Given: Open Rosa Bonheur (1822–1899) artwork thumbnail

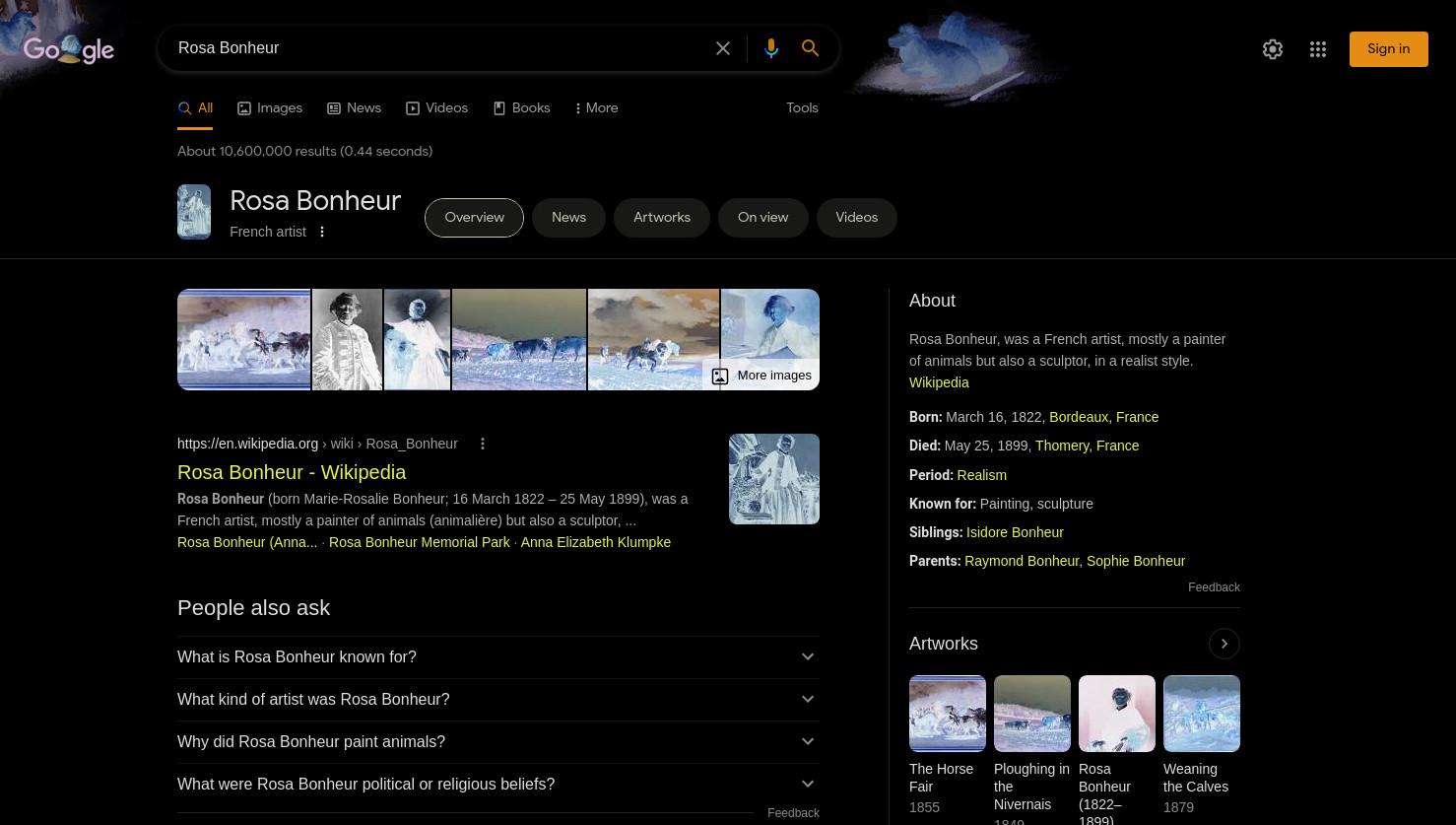Looking at the screenshot, I should pyautogui.click(x=1117, y=714).
